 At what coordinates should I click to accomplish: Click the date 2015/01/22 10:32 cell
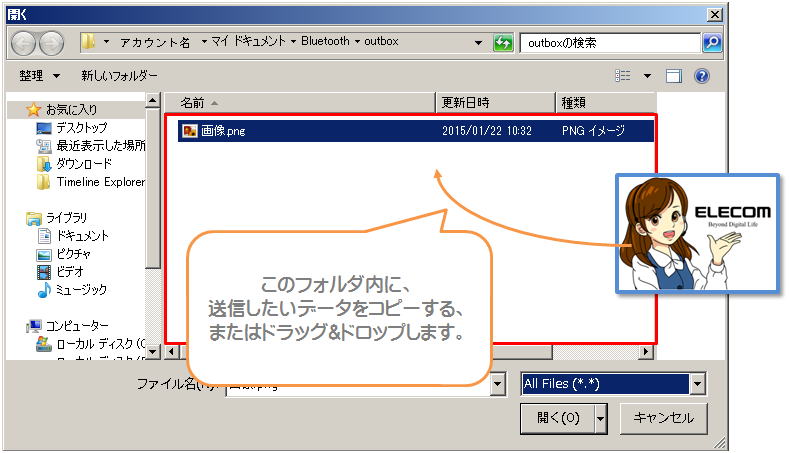(487, 131)
